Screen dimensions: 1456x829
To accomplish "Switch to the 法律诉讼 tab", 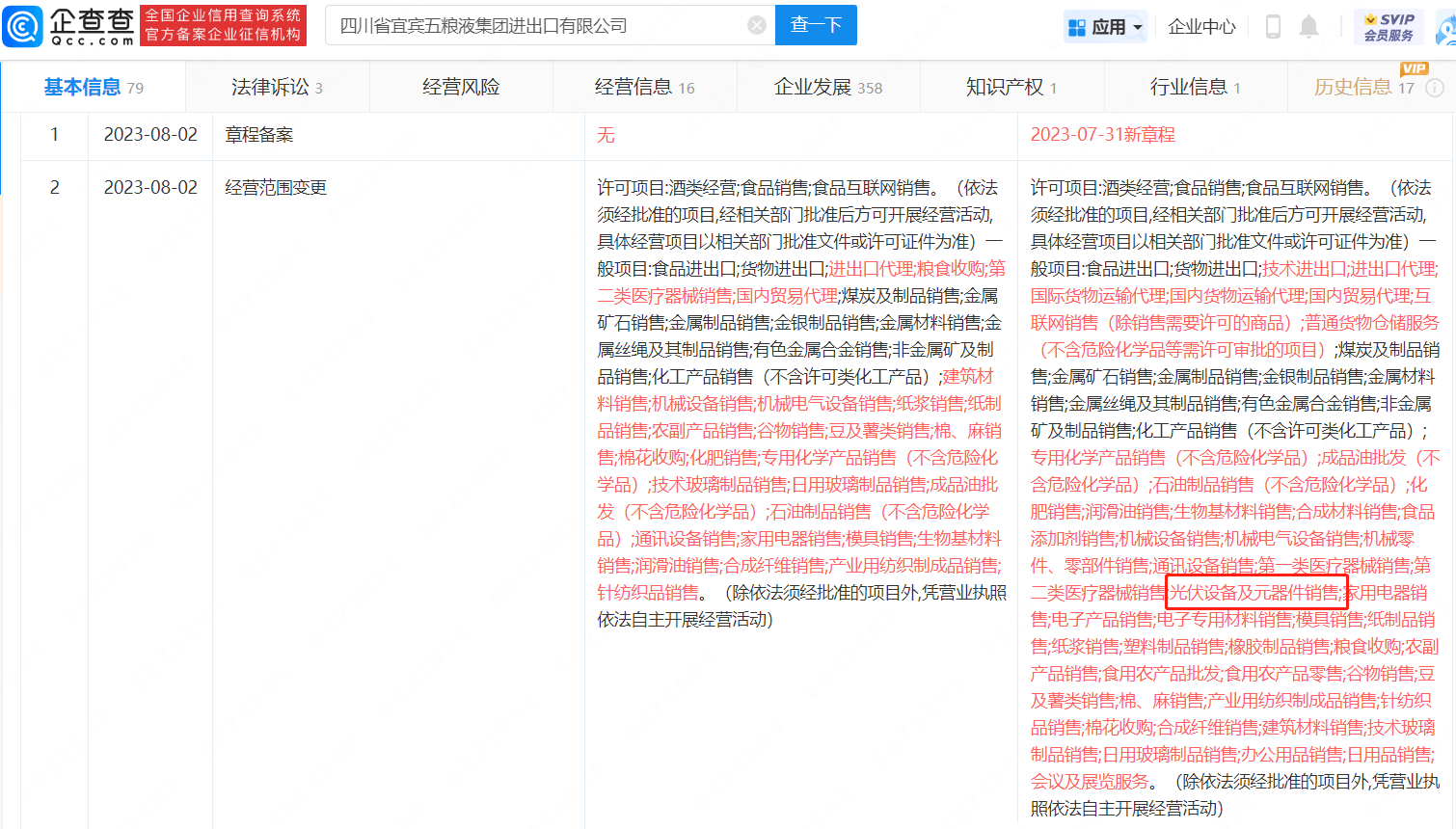I will tap(276, 88).
